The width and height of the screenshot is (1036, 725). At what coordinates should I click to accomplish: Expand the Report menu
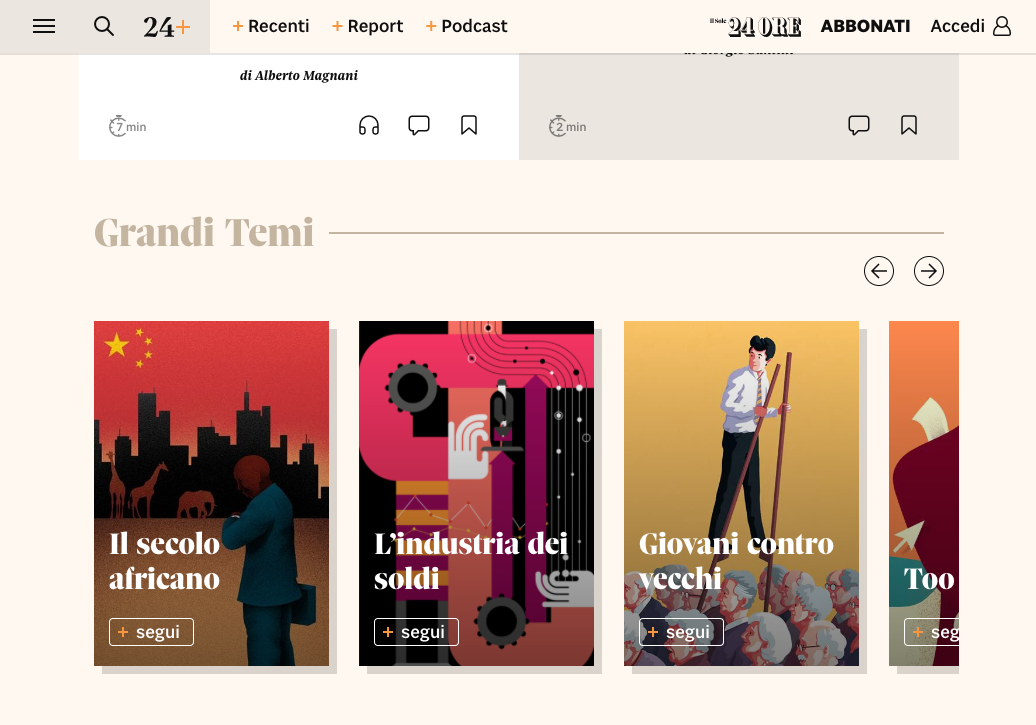click(x=367, y=27)
